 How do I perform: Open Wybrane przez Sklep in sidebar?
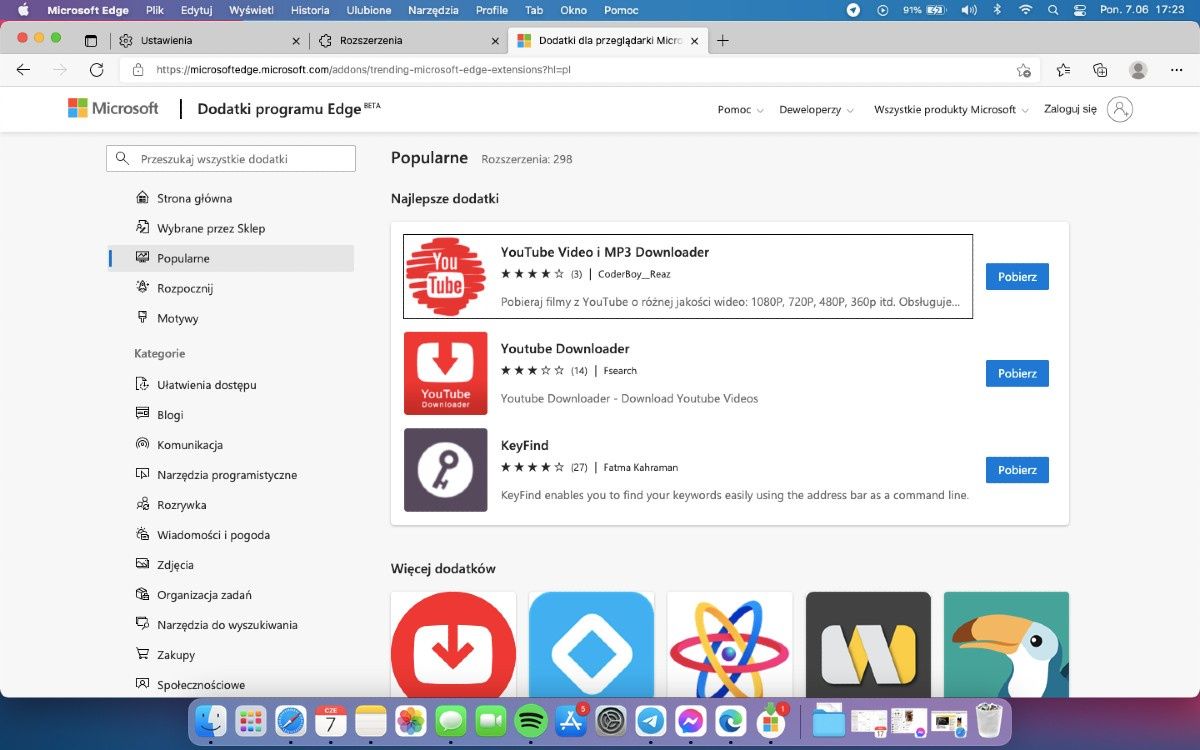(211, 228)
